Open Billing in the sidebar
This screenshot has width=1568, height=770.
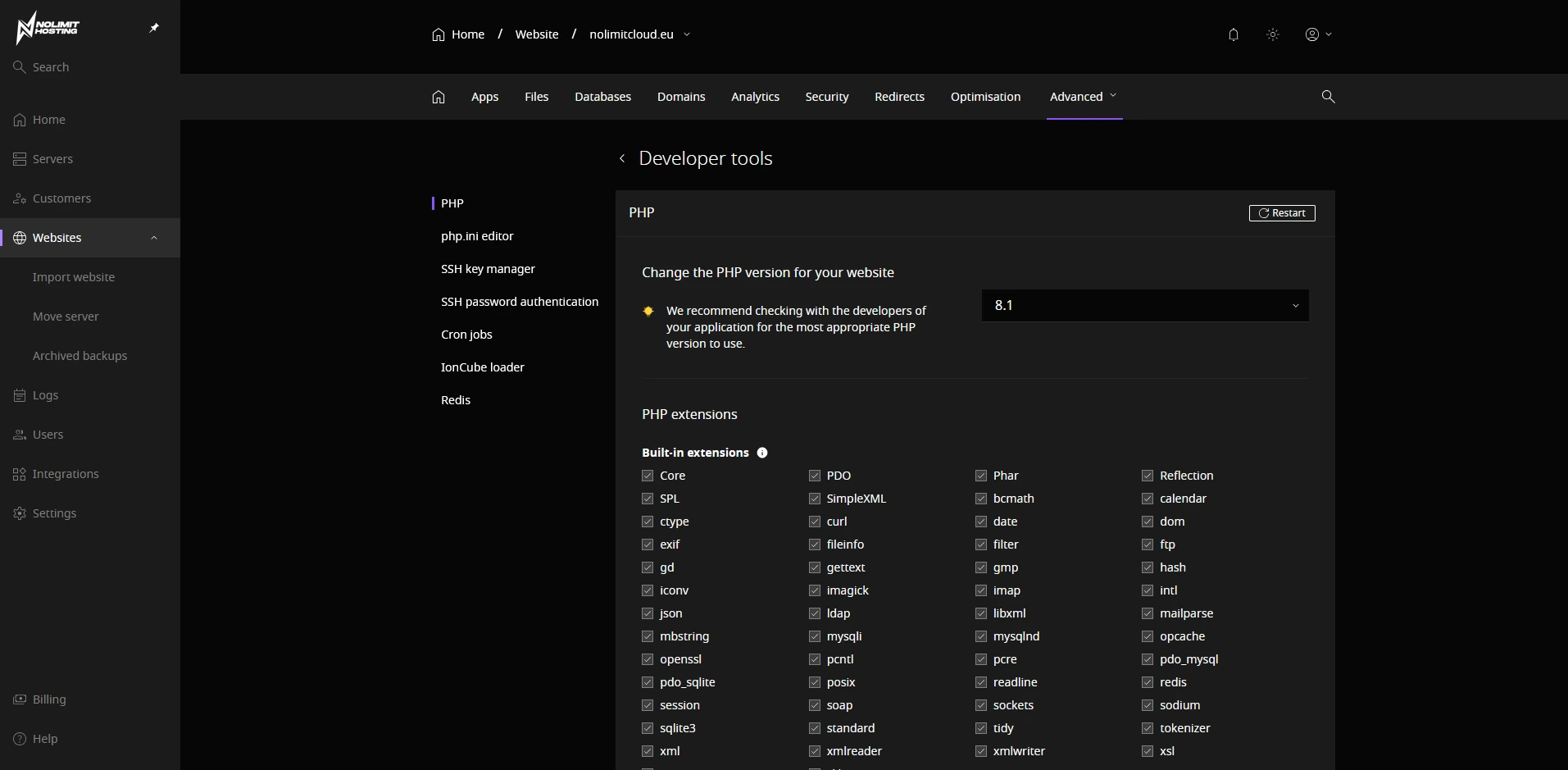[x=90, y=699]
